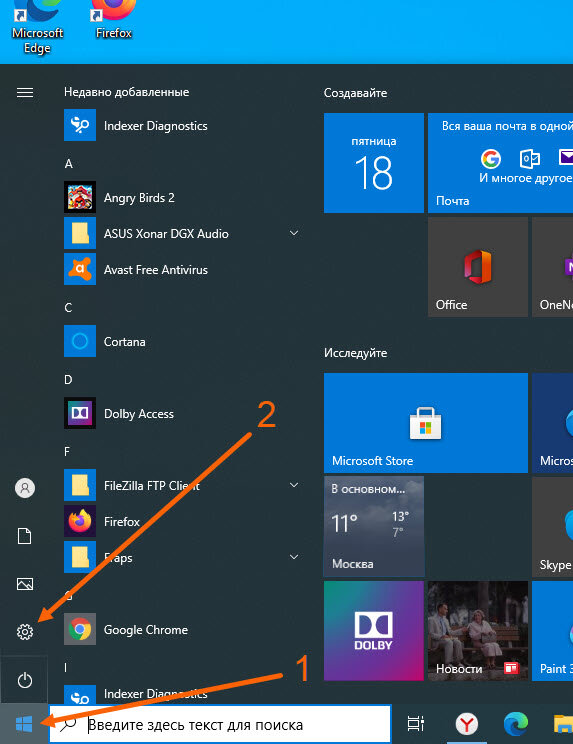Expand FileZilla FTP Client folder chevron
This screenshot has width=573, height=744.
point(294,485)
